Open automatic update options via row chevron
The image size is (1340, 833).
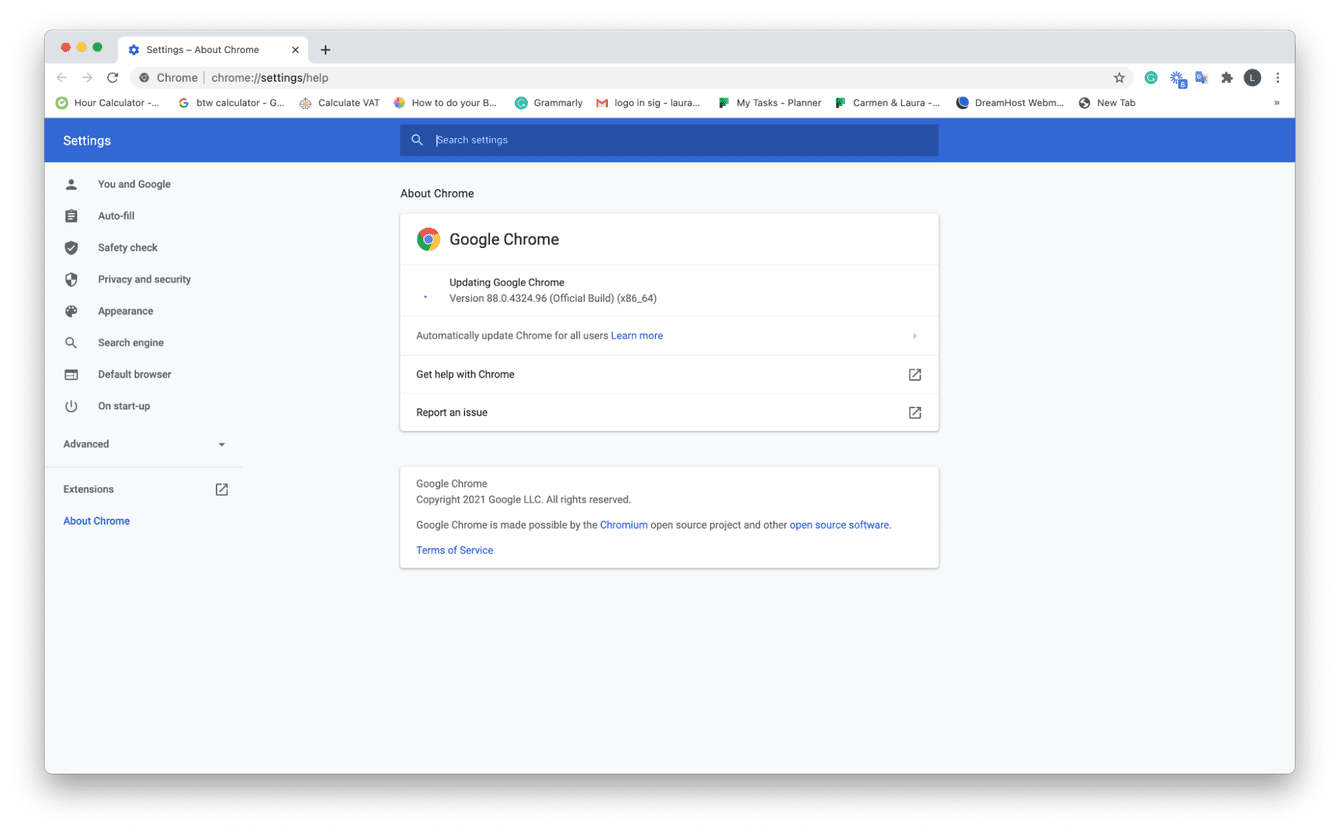(914, 335)
